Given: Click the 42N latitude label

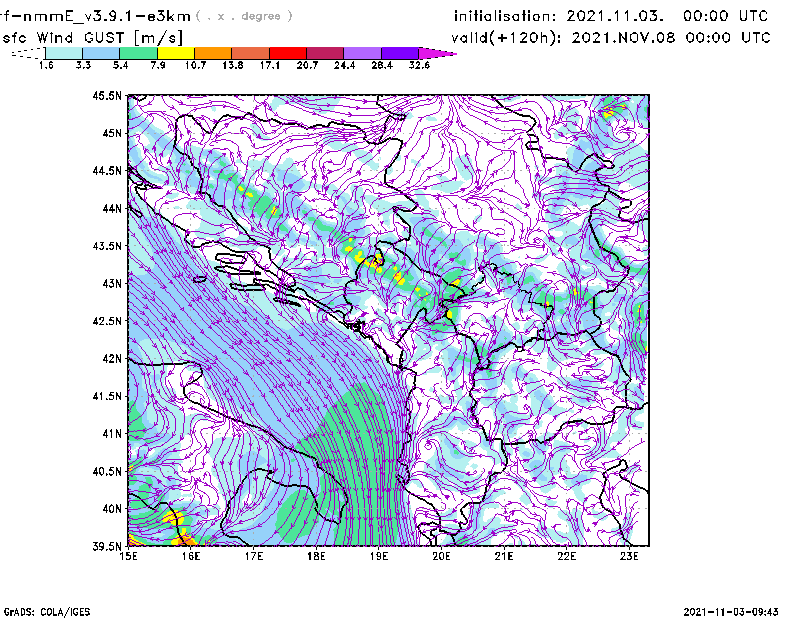Looking at the screenshot, I should [x=112, y=359].
